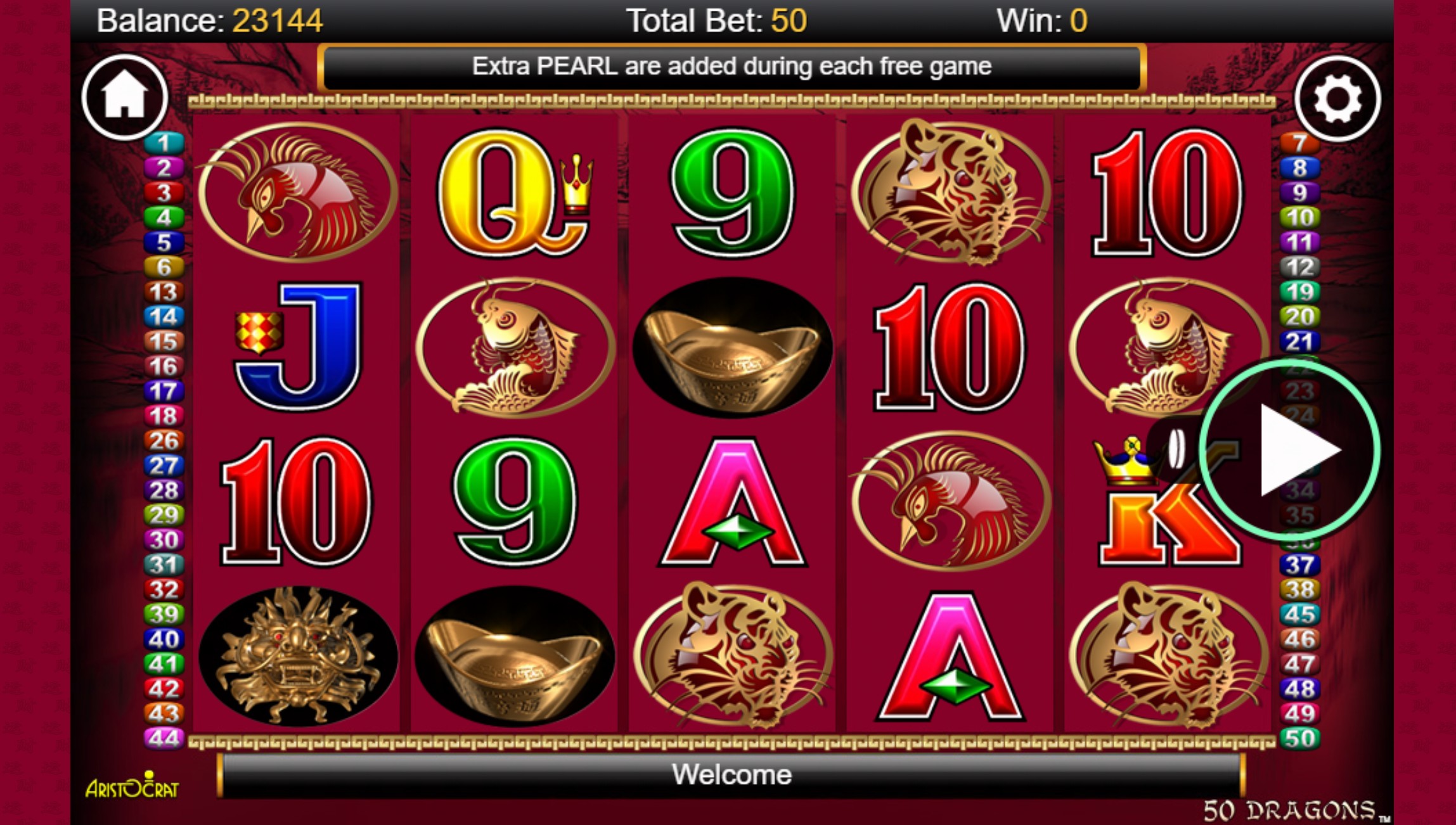Select the tiger symbol in reel four top
The width and height of the screenshot is (1456, 825).
pyautogui.click(x=951, y=192)
